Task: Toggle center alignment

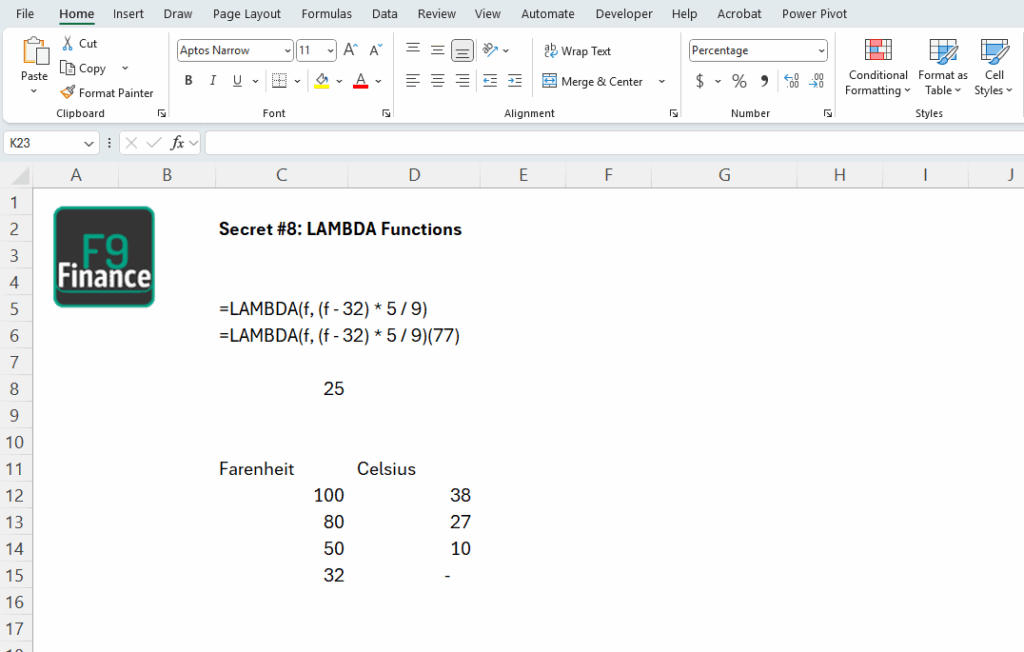Action: coord(436,81)
